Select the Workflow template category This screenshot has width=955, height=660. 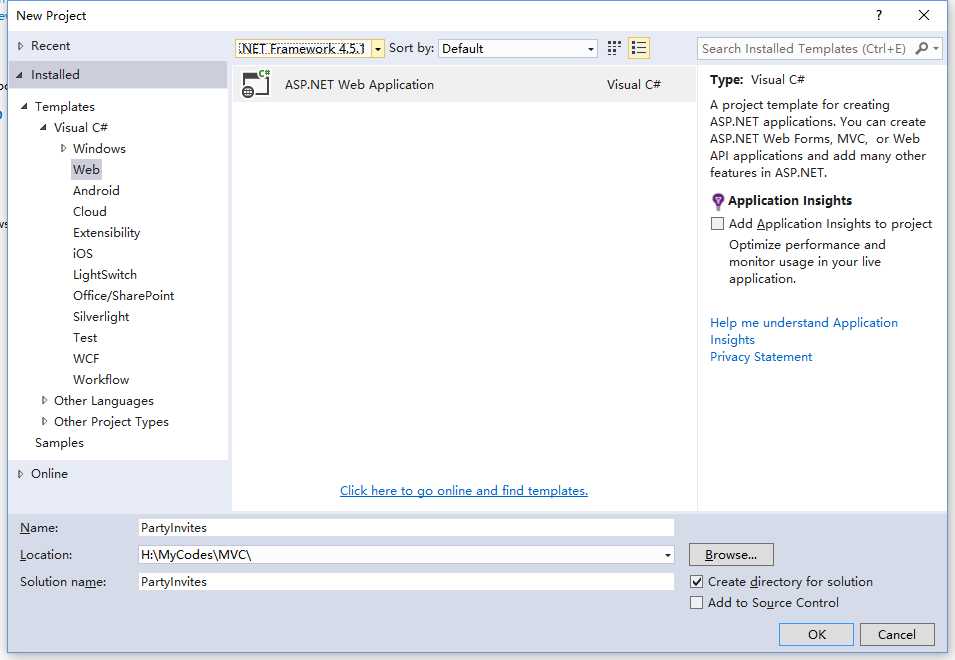(101, 380)
